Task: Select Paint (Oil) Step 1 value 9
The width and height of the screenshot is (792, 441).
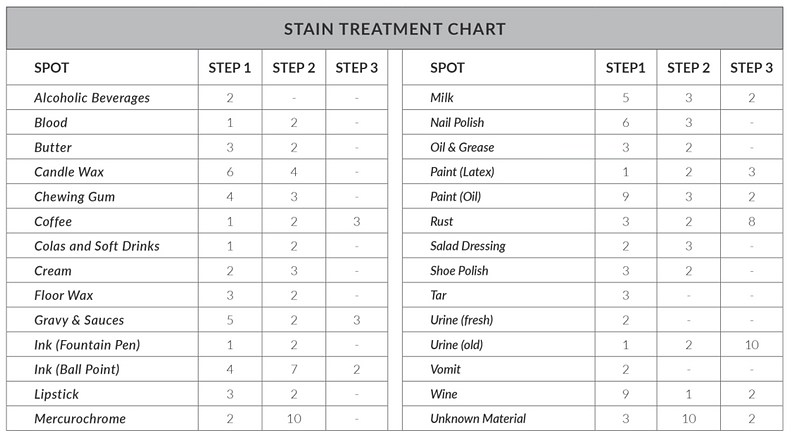Action: click(x=625, y=197)
